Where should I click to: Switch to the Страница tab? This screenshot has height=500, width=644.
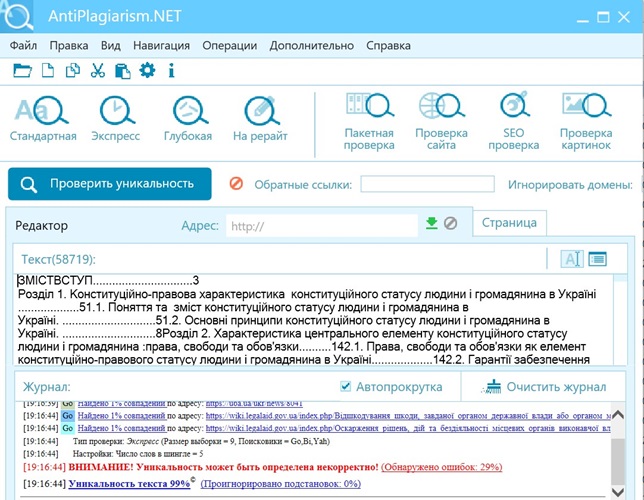pyautogui.click(x=509, y=223)
